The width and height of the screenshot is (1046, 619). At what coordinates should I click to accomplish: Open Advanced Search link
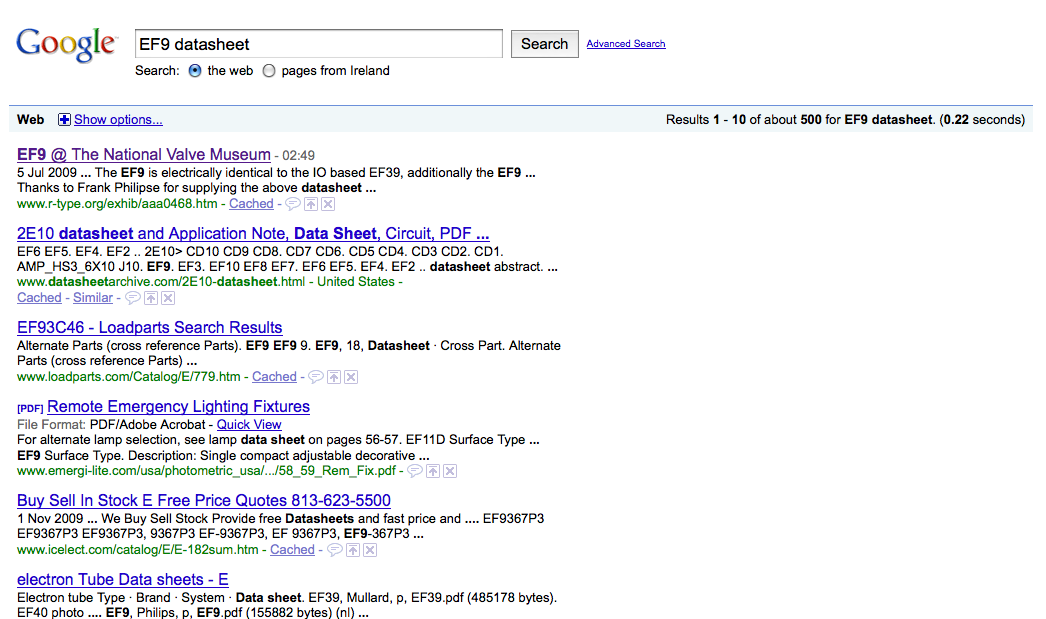(x=626, y=44)
